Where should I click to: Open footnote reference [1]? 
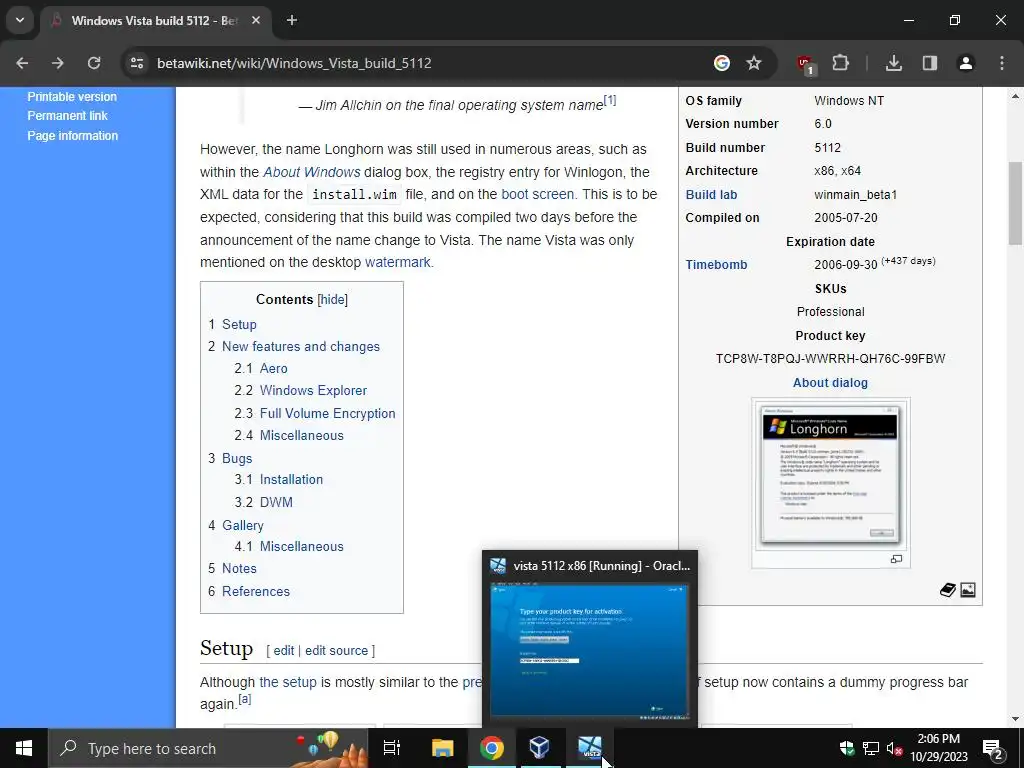610,100
